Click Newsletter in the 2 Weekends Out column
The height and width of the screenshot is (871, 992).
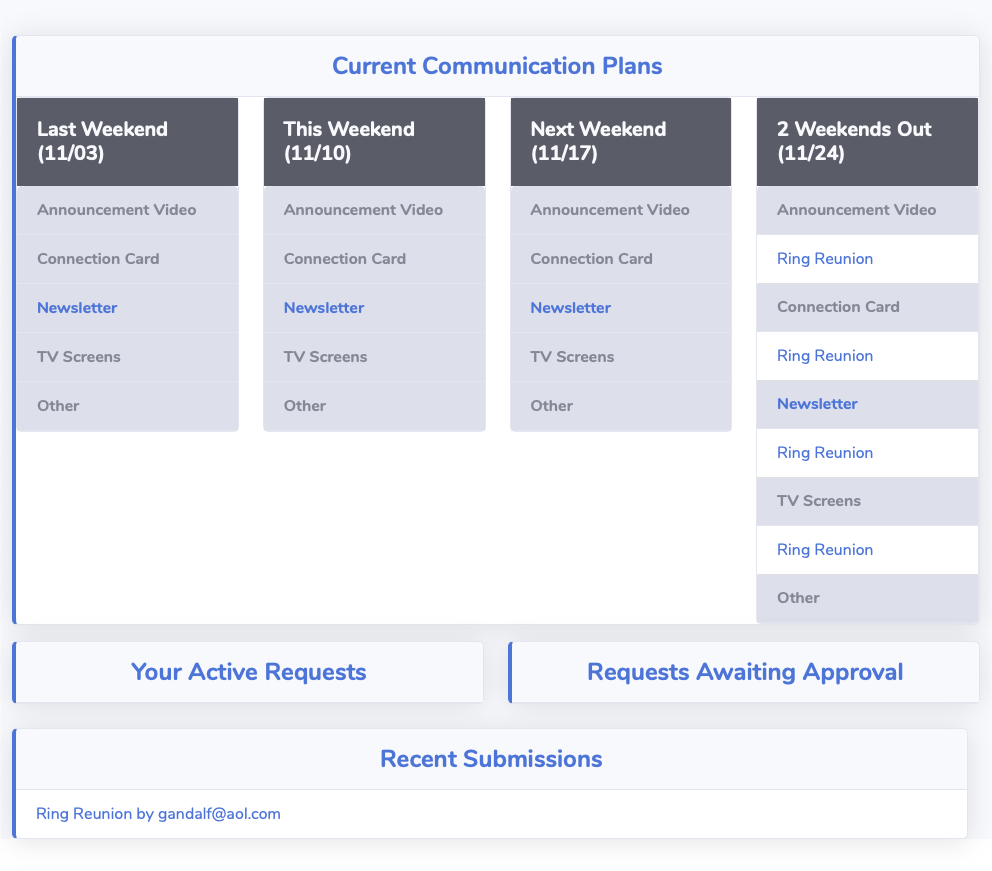pos(817,404)
